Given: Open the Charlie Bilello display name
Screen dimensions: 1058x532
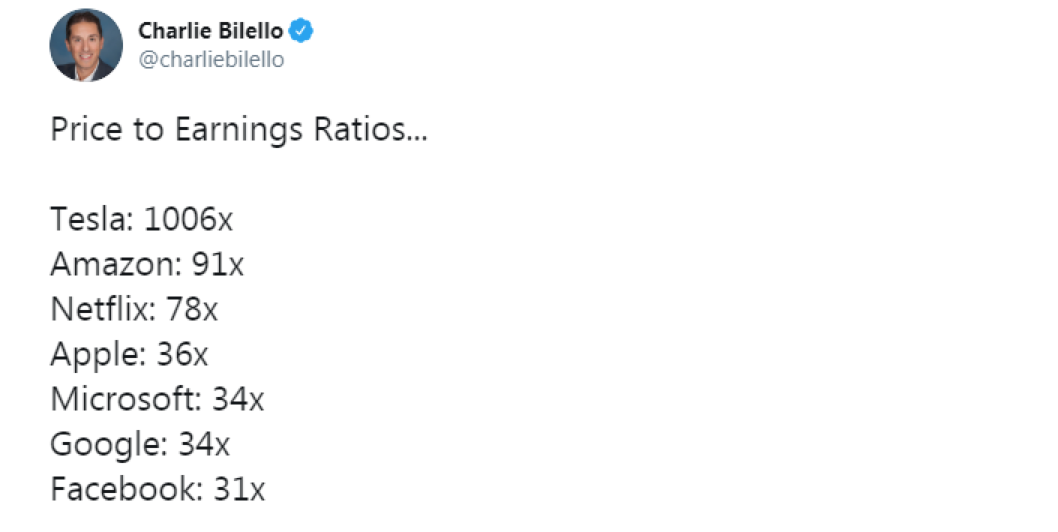Looking at the screenshot, I should (211, 31).
